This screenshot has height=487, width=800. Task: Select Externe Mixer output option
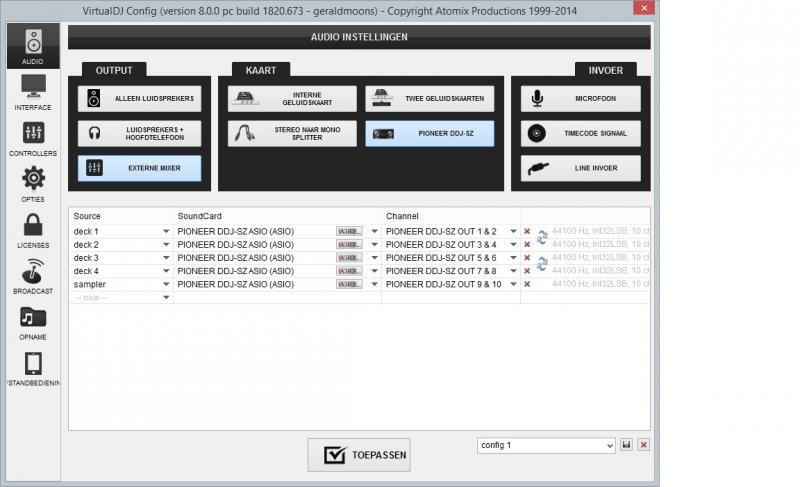tap(139, 168)
